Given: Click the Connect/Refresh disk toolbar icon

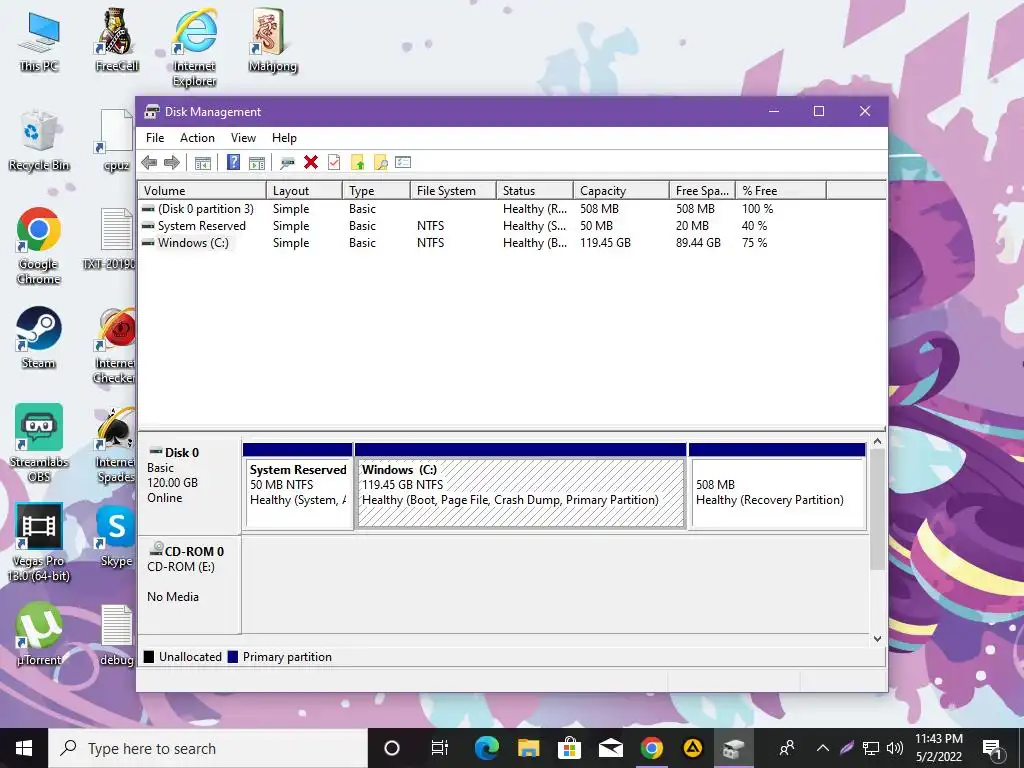Looking at the screenshot, I should click(287, 163).
